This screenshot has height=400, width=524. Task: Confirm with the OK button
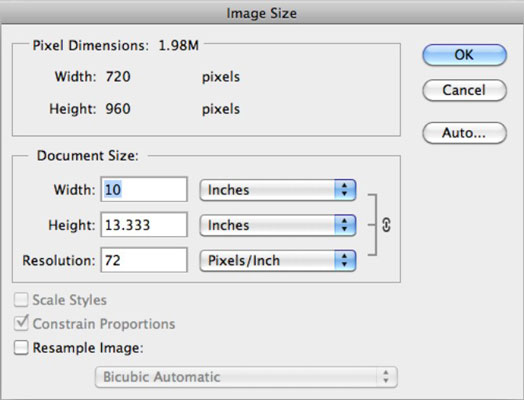pos(465,55)
